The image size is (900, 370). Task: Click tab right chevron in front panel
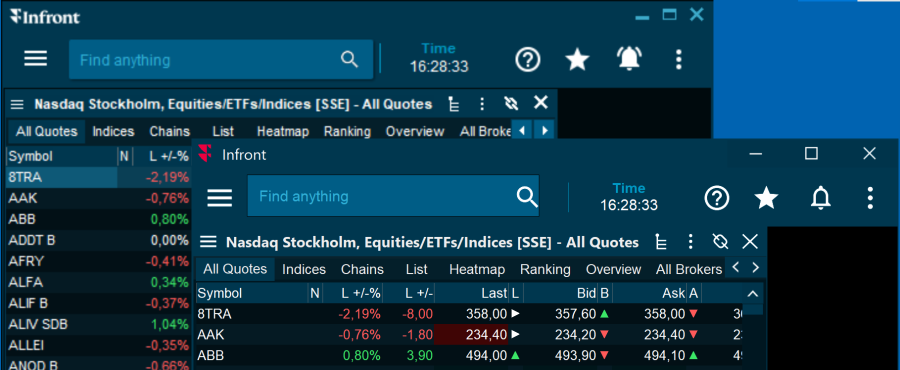[755, 267]
